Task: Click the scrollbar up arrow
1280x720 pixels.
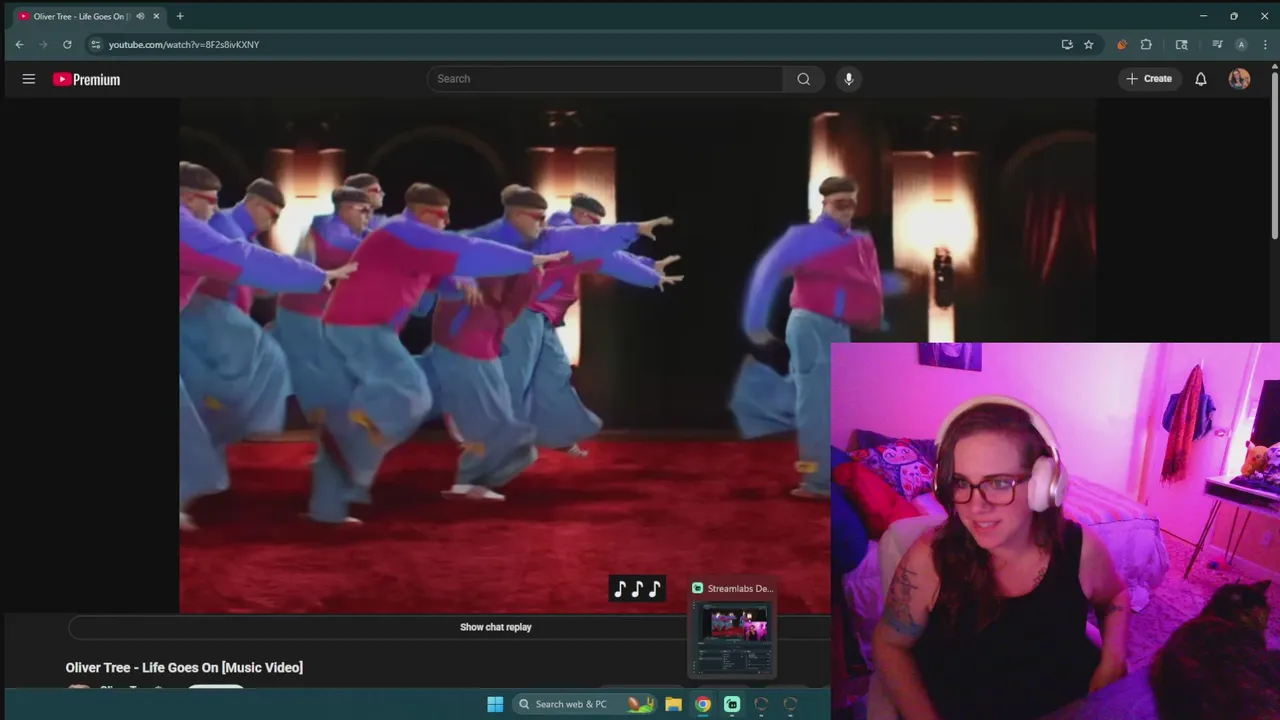Action: pos(1274,66)
